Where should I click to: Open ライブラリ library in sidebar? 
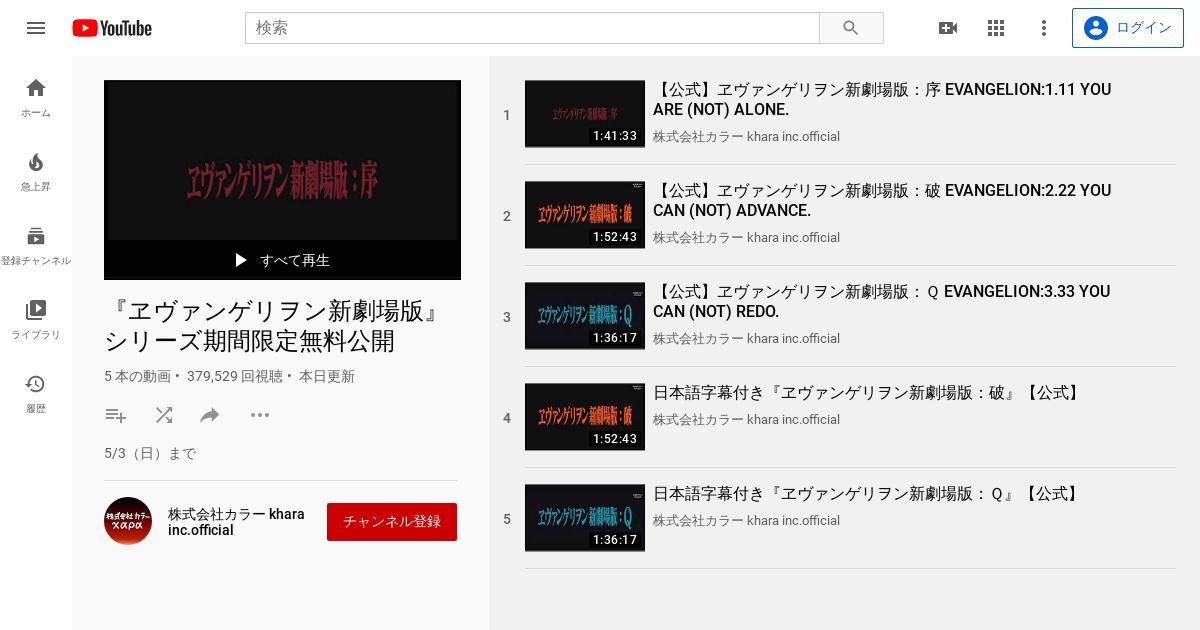point(36,320)
